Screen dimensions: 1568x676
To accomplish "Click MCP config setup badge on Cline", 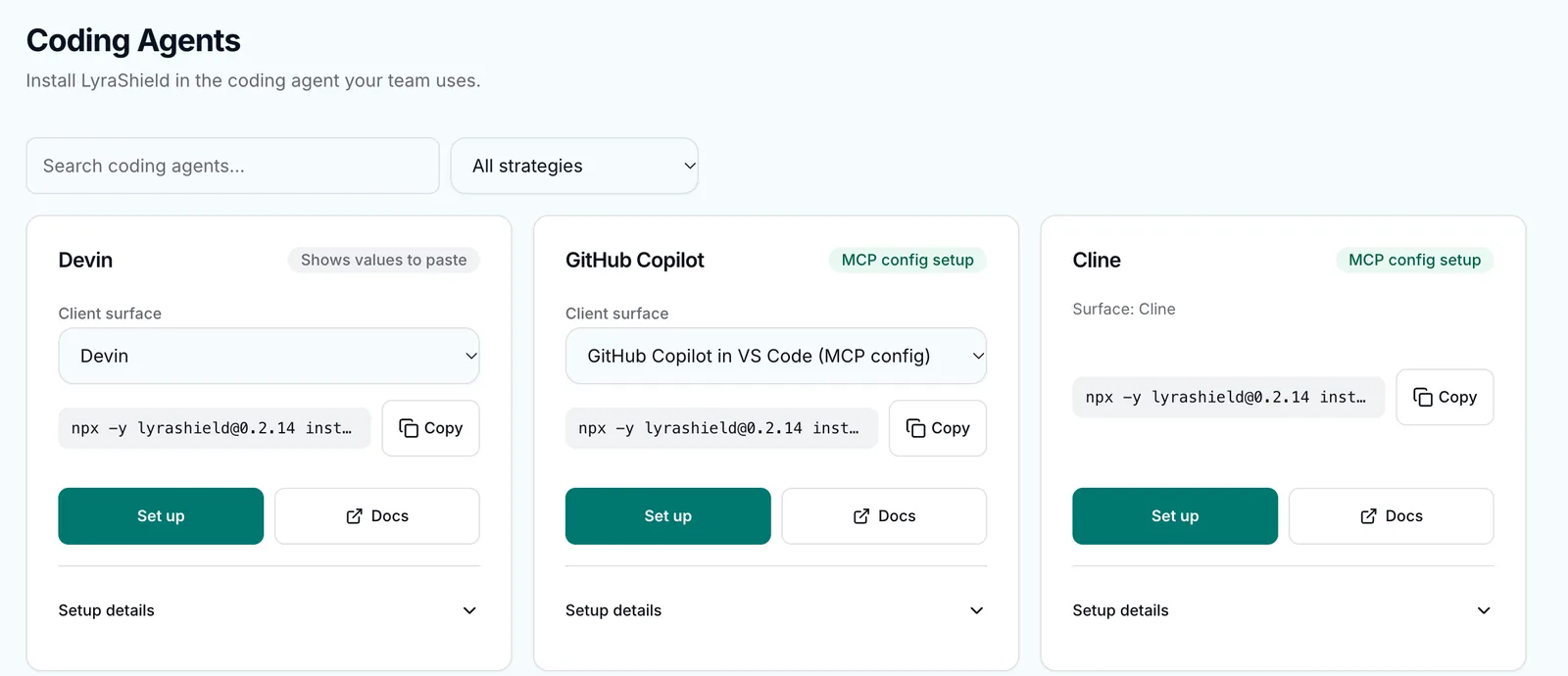I will (1415, 260).
